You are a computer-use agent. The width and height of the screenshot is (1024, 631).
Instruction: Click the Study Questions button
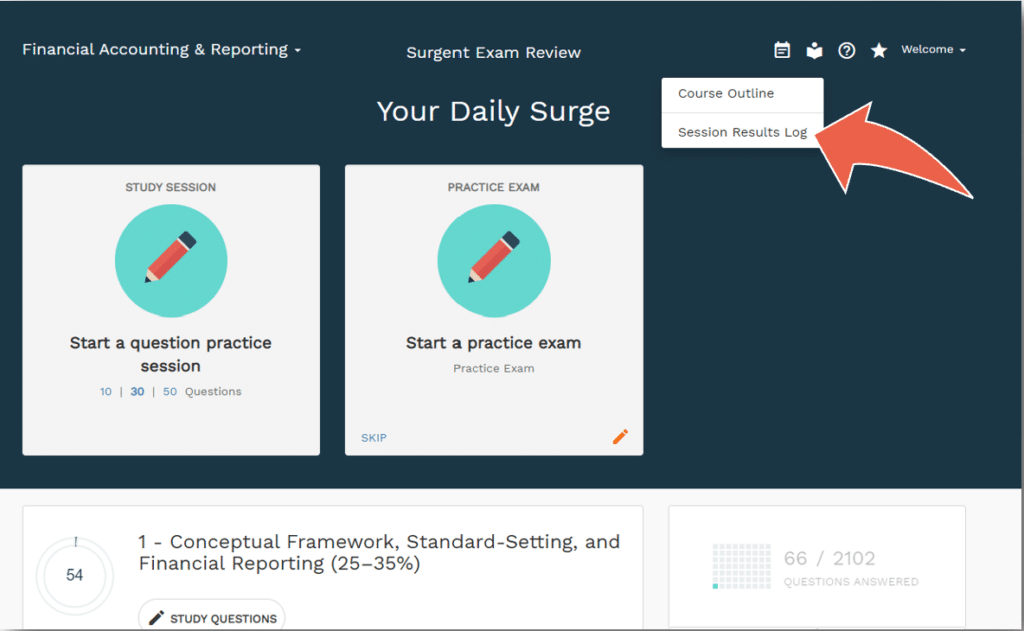(212, 617)
